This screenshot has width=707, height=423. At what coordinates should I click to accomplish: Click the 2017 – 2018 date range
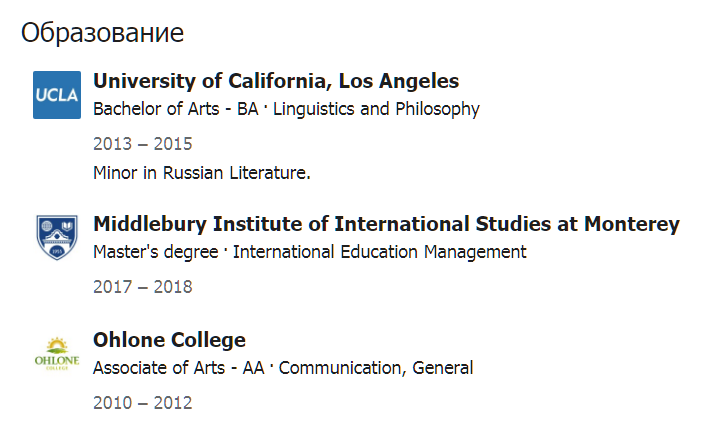pos(143,287)
